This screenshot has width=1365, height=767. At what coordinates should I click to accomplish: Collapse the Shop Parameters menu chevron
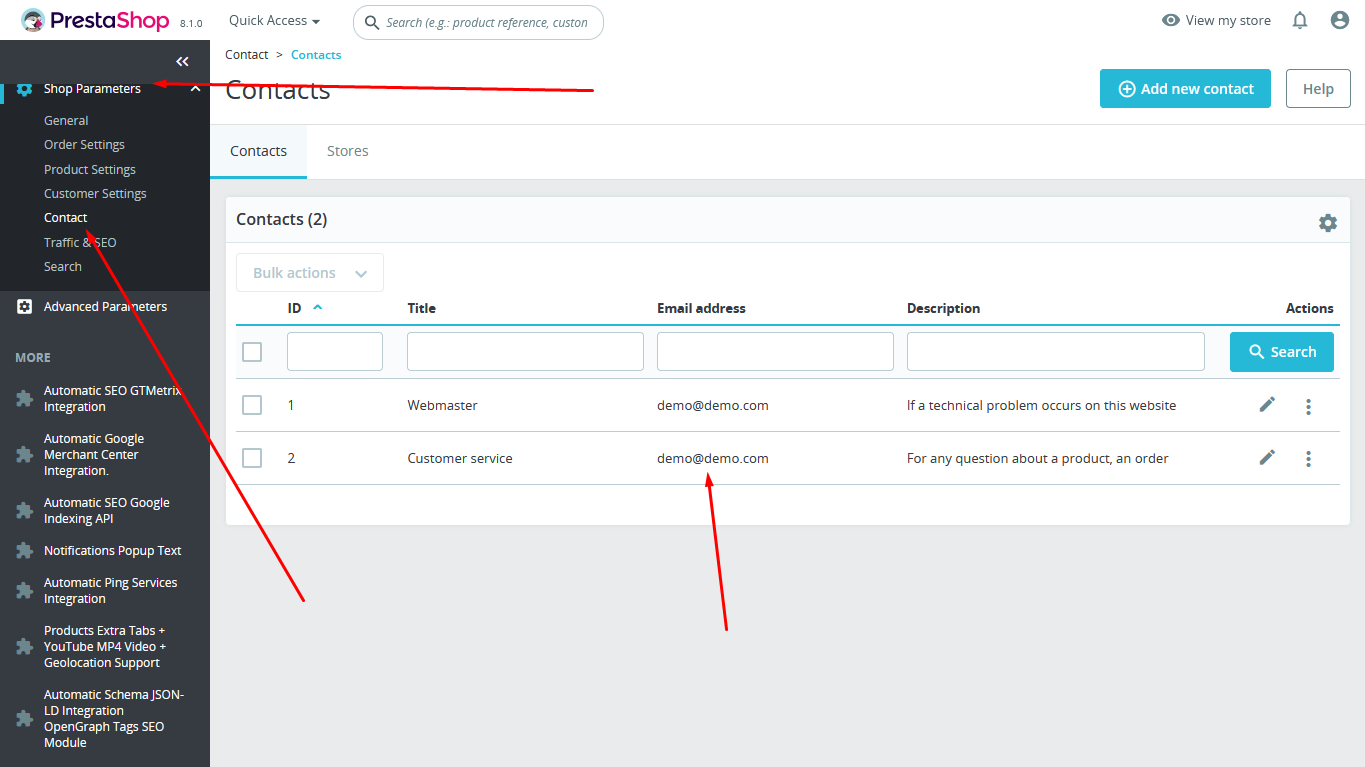(x=195, y=89)
